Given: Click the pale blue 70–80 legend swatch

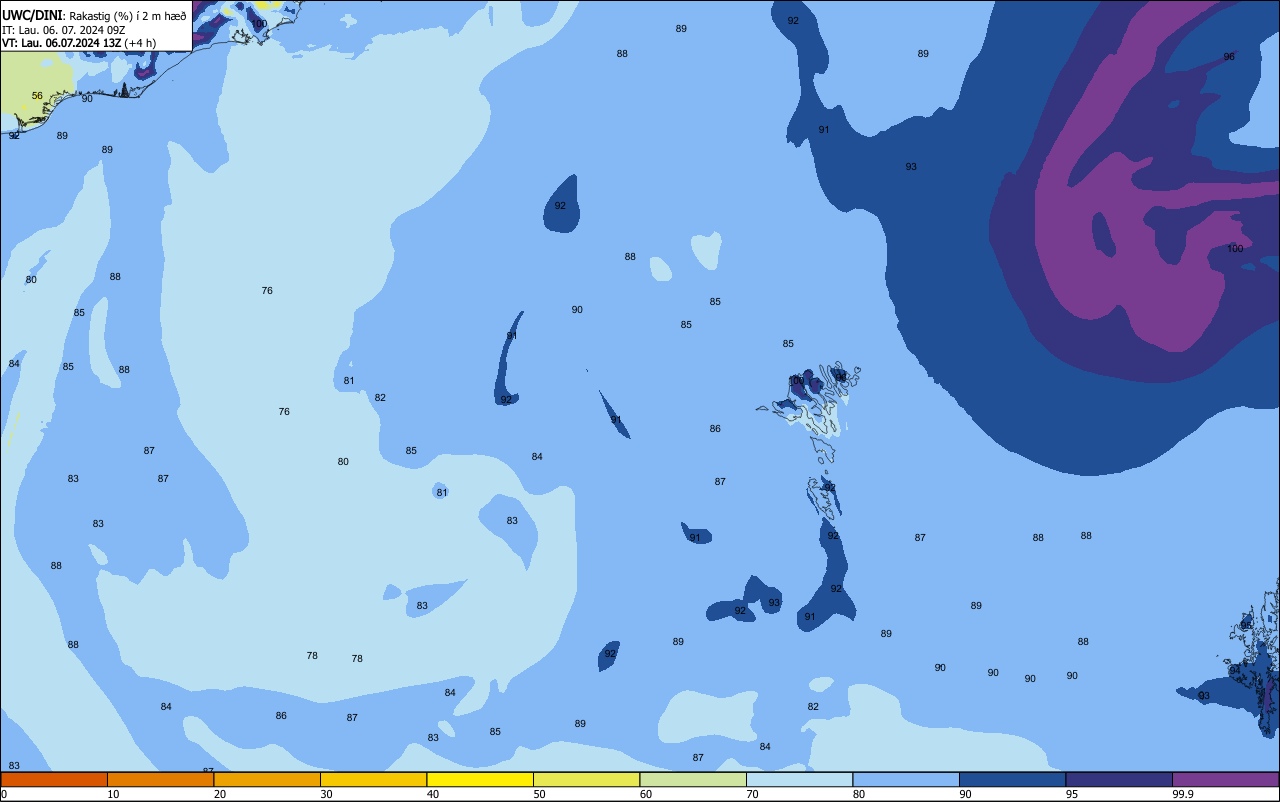Looking at the screenshot, I should [799, 779].
